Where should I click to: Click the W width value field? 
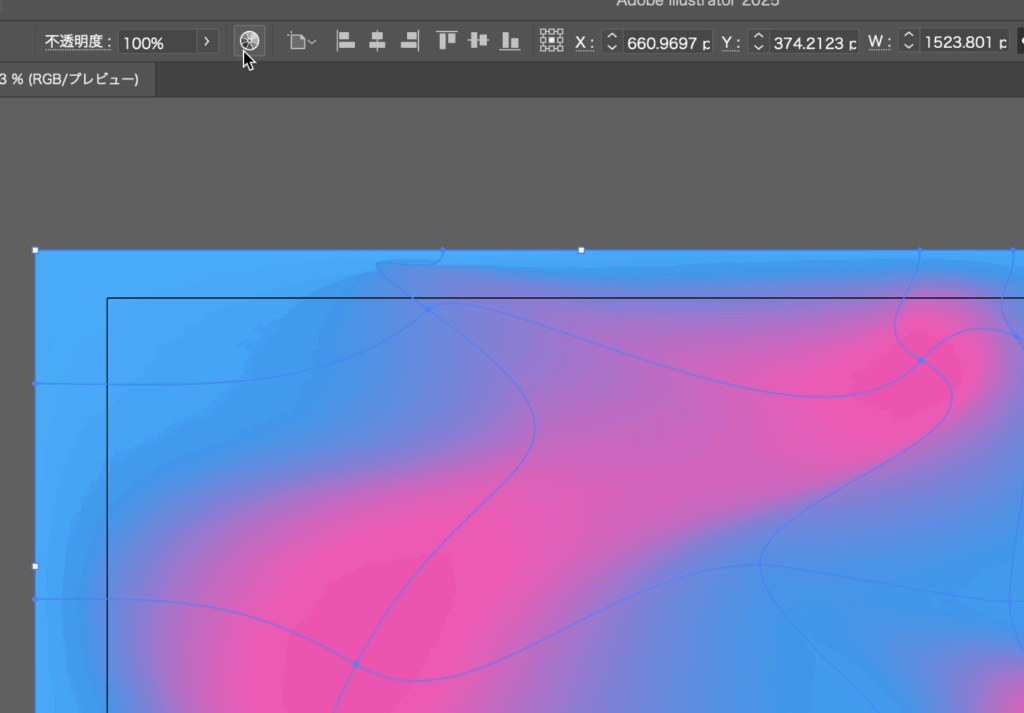965,42
